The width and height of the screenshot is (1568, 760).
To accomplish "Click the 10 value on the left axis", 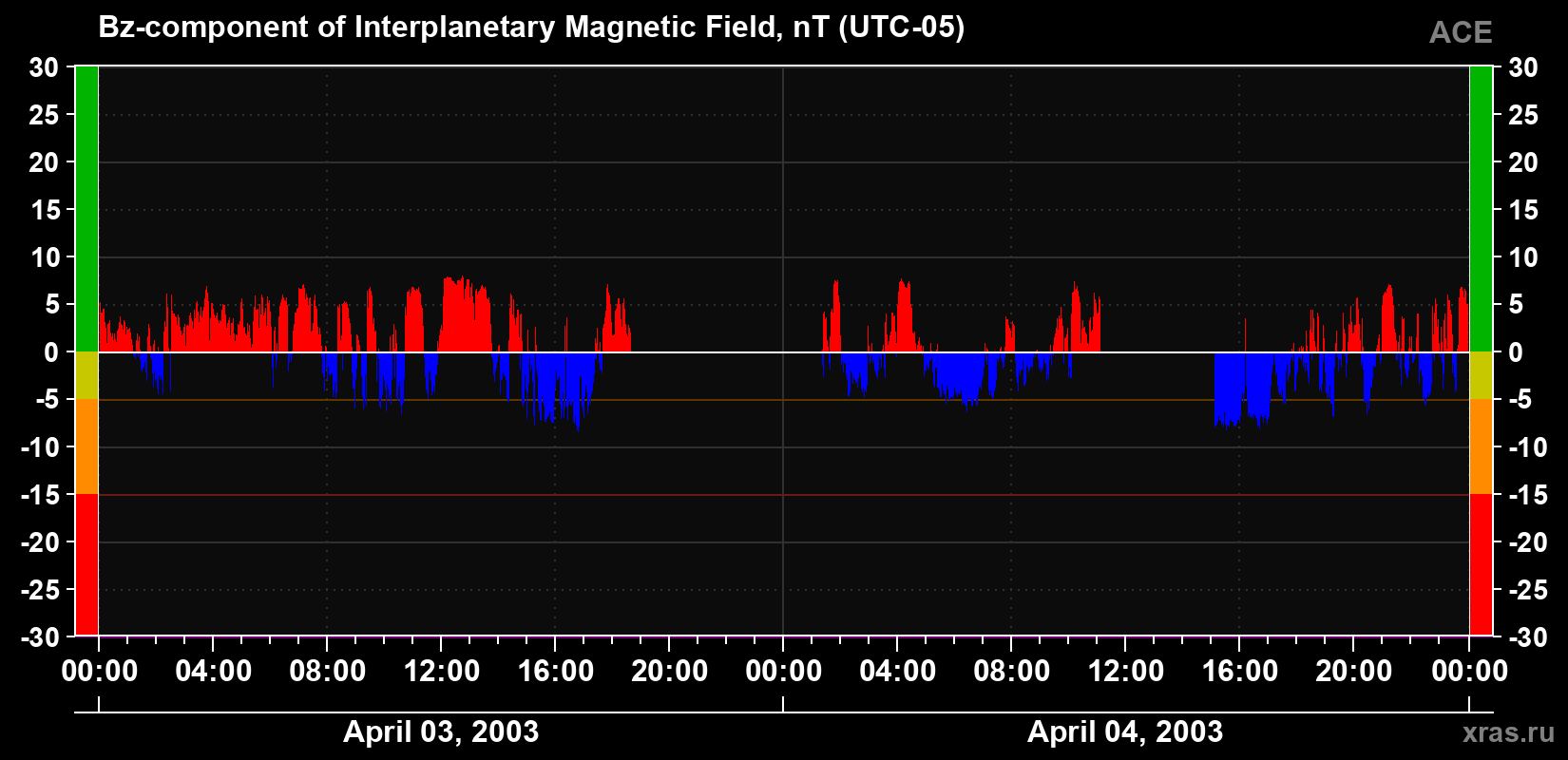I will tap(44, 257).
